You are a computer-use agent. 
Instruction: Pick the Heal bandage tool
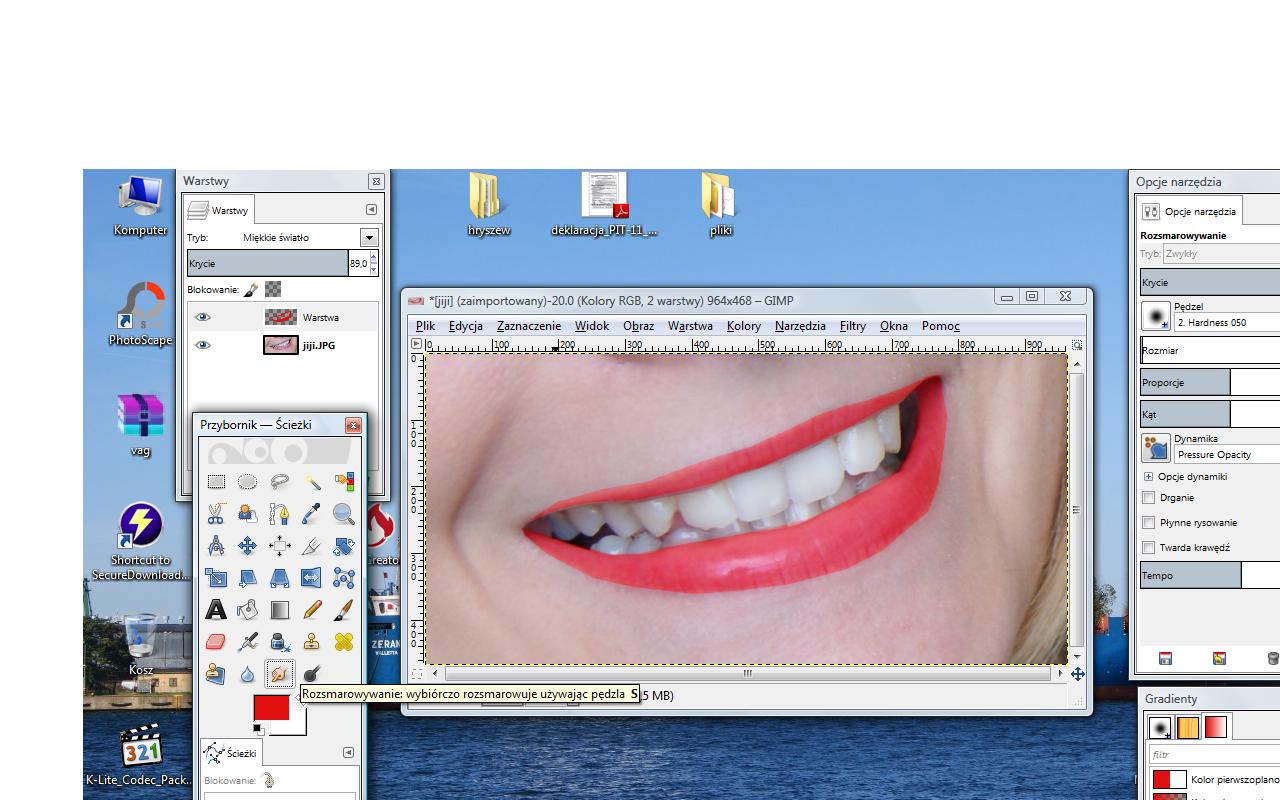click(x=344, y=642)
